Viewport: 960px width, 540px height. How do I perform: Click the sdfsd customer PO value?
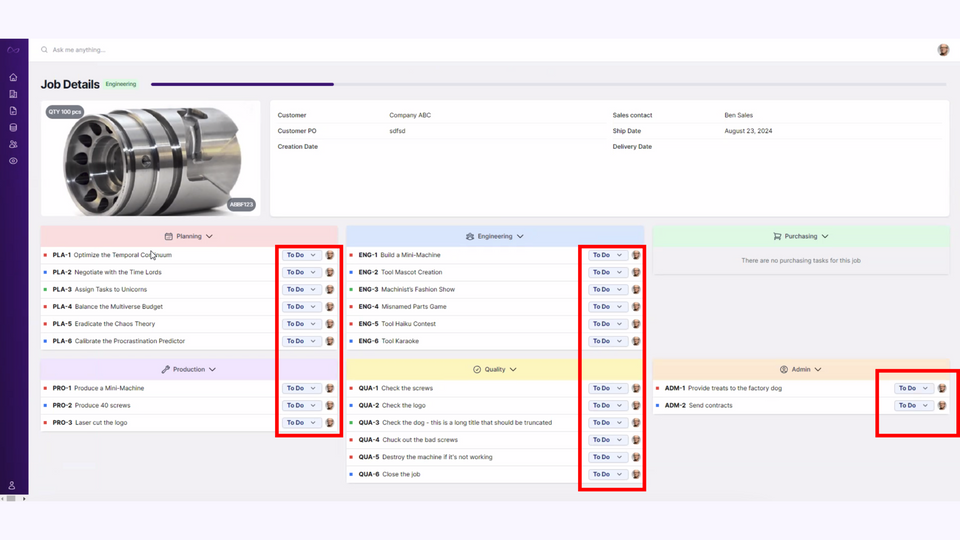pos(397,131)
